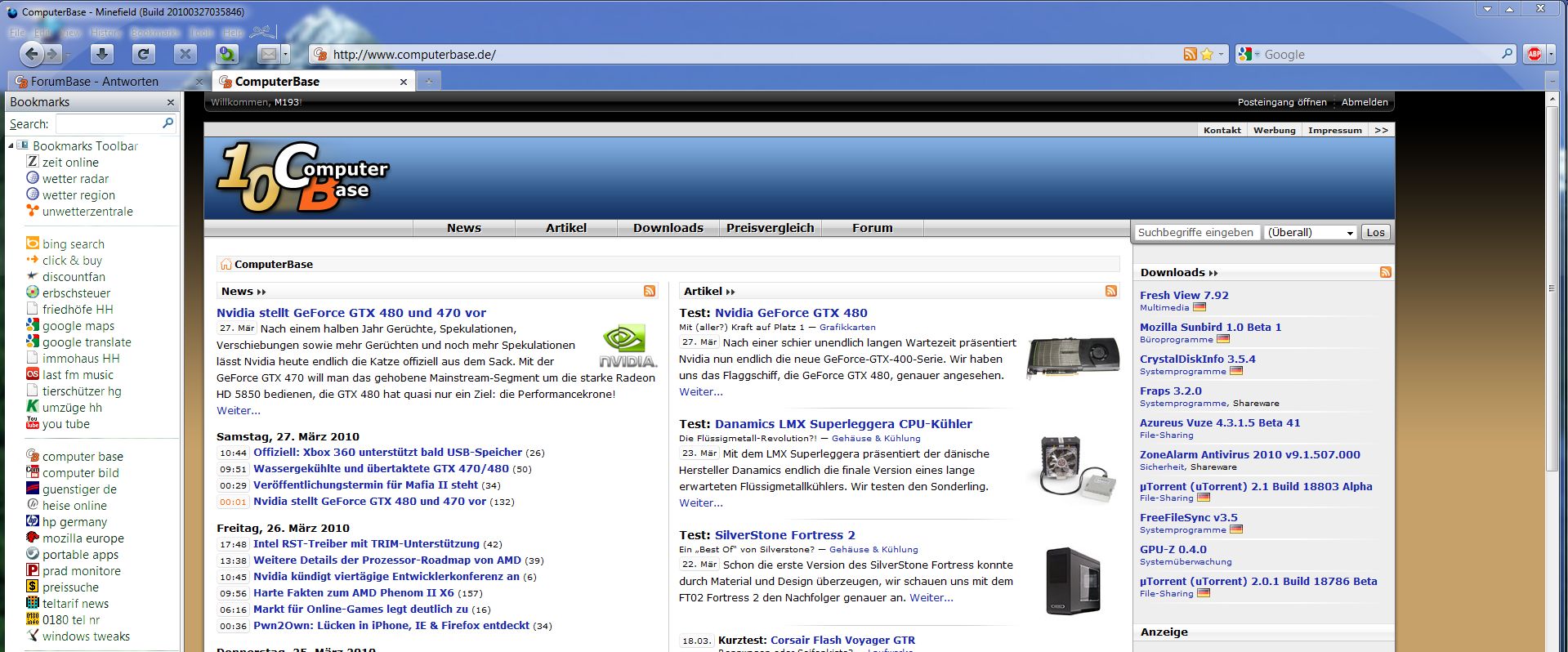Click the forward navigation arrow
The width and height of the screenshot is (1568, 652).
point(53,55)
